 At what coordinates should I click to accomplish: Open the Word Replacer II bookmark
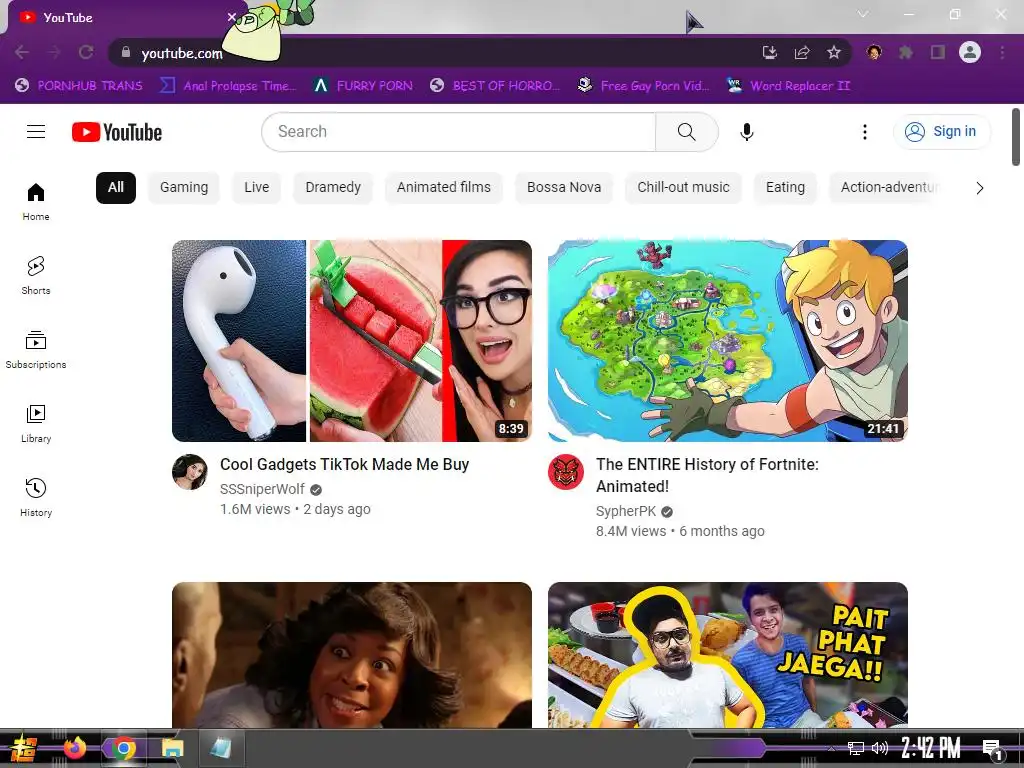[x=788, y=86]
